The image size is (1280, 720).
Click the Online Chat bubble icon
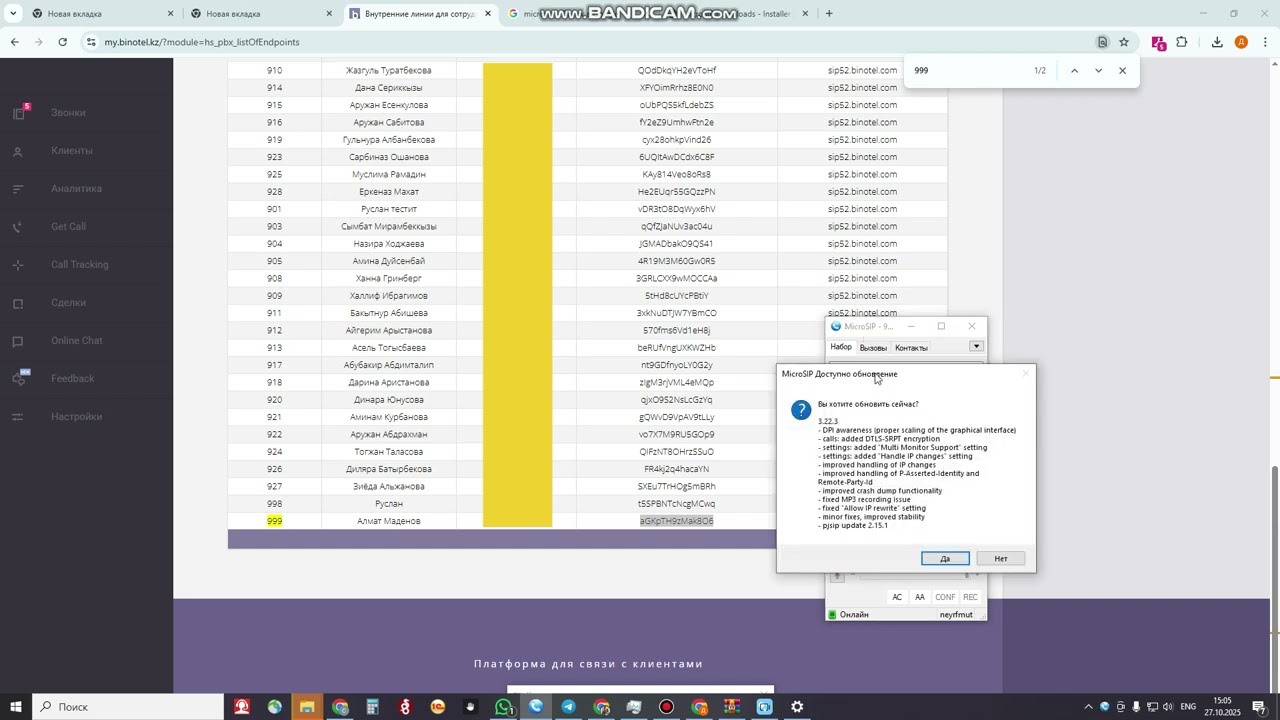click(18, 342)
